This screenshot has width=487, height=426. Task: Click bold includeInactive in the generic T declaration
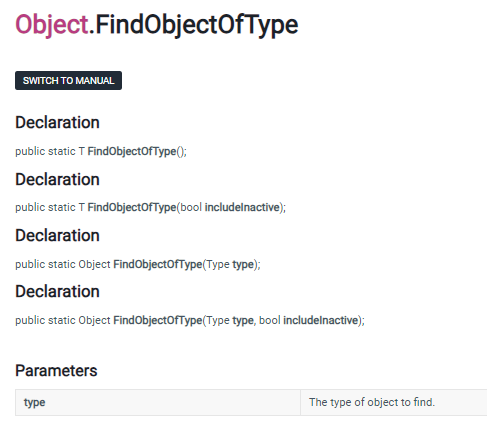click(x=242, y=207)
